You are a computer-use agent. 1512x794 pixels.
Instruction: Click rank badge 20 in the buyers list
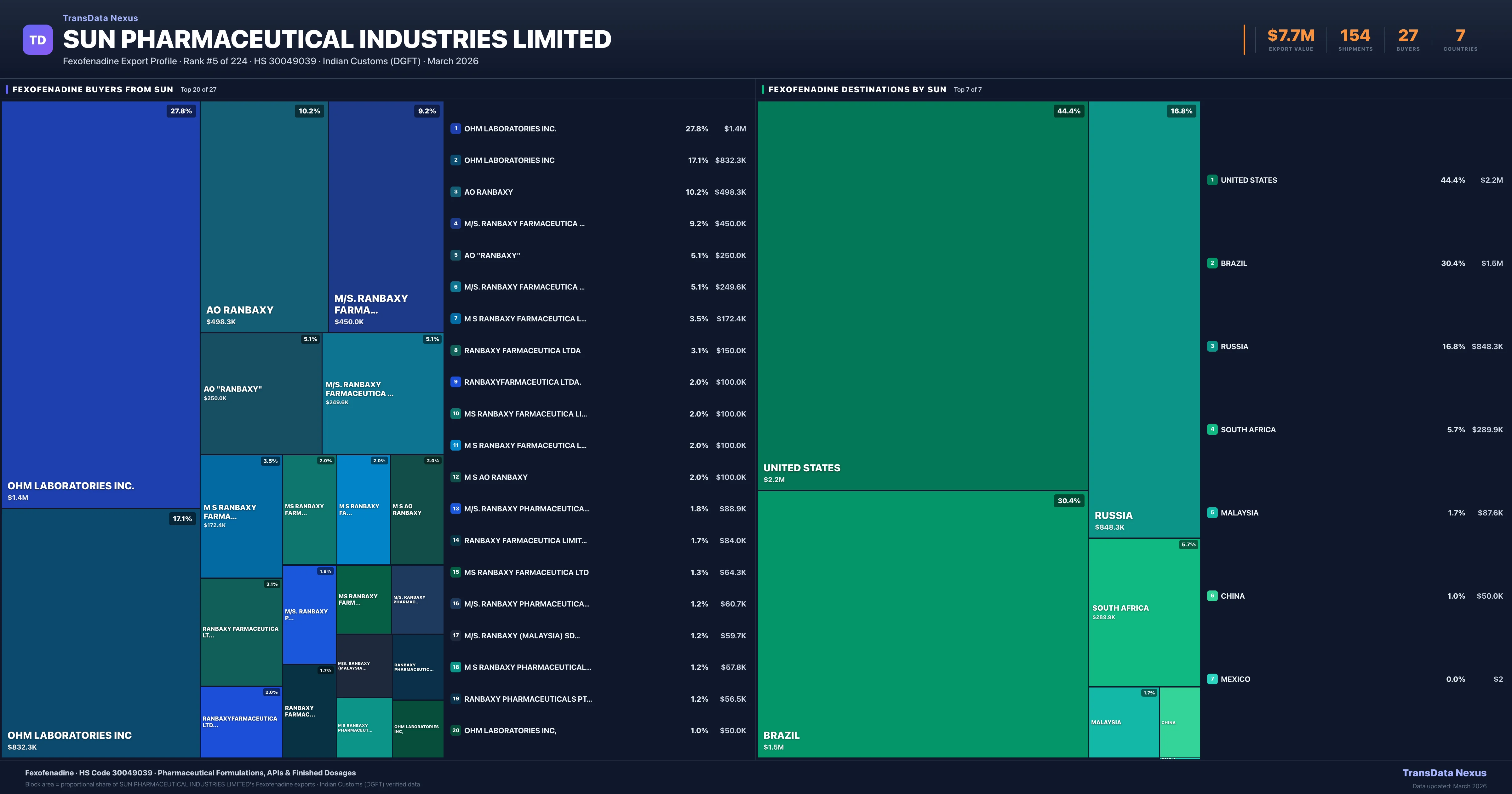coord(455,731)
